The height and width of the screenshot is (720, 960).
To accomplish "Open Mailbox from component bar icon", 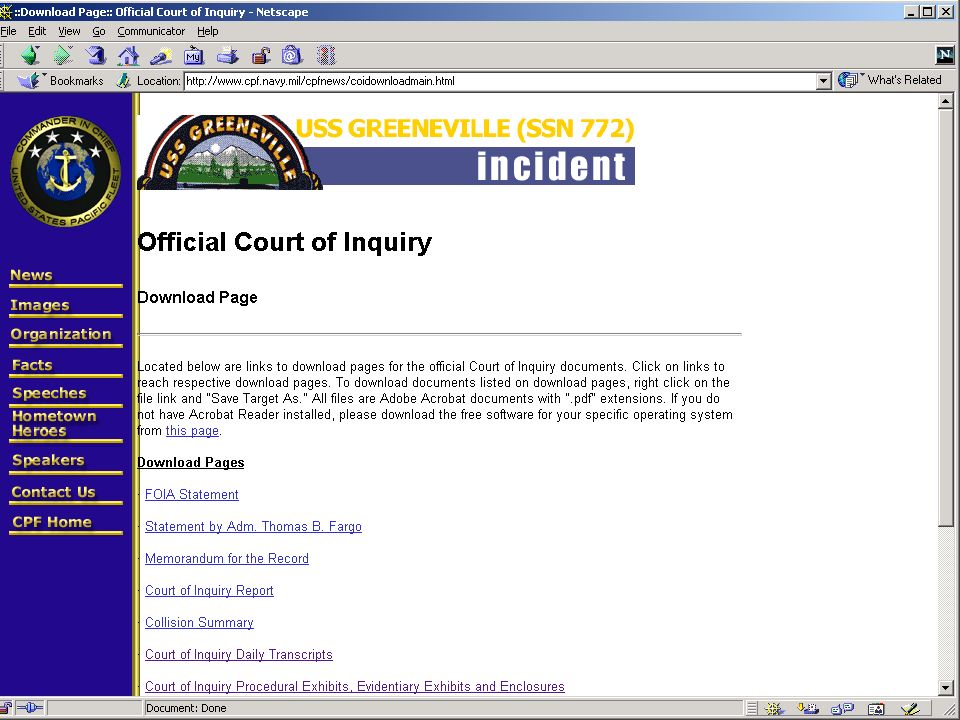I will (x=808, y=708).
